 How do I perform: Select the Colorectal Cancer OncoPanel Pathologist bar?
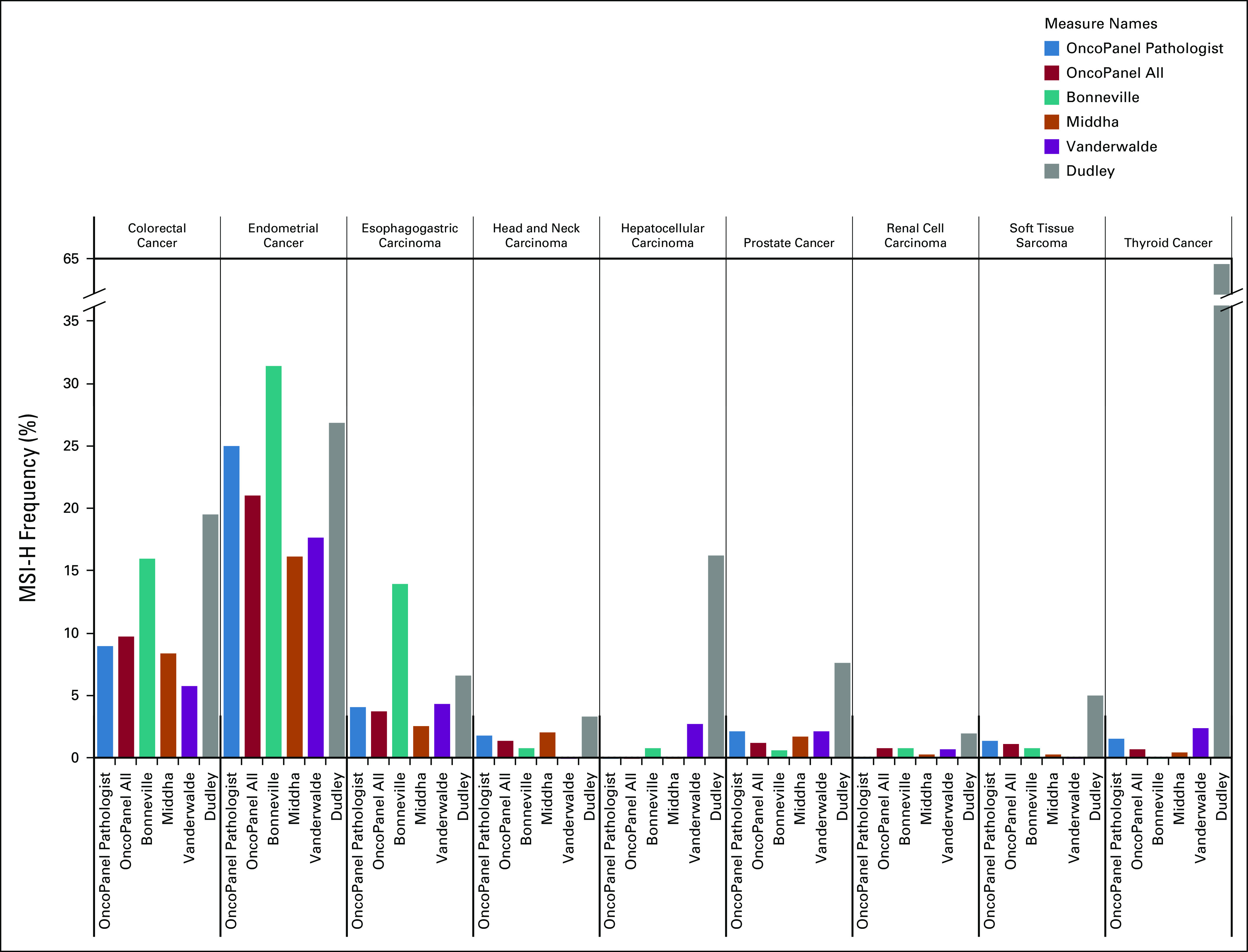[105, 701]
